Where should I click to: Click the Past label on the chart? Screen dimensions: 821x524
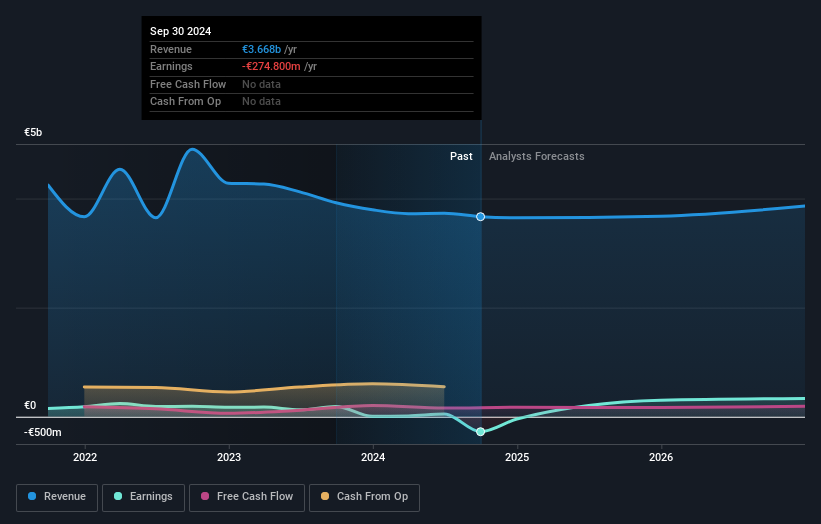[461, 157]
